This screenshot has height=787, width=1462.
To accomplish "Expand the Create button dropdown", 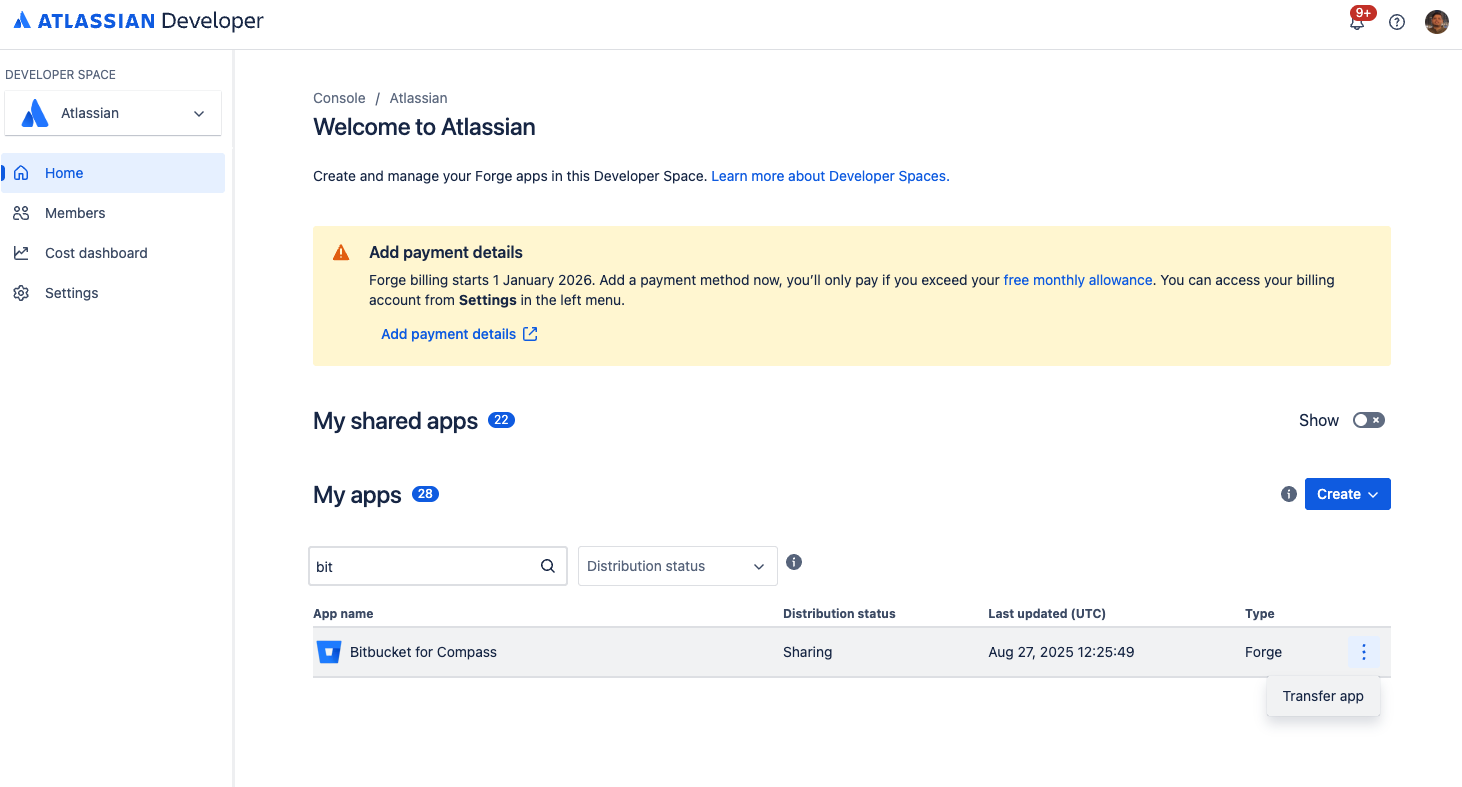I will coord(1347,494).
